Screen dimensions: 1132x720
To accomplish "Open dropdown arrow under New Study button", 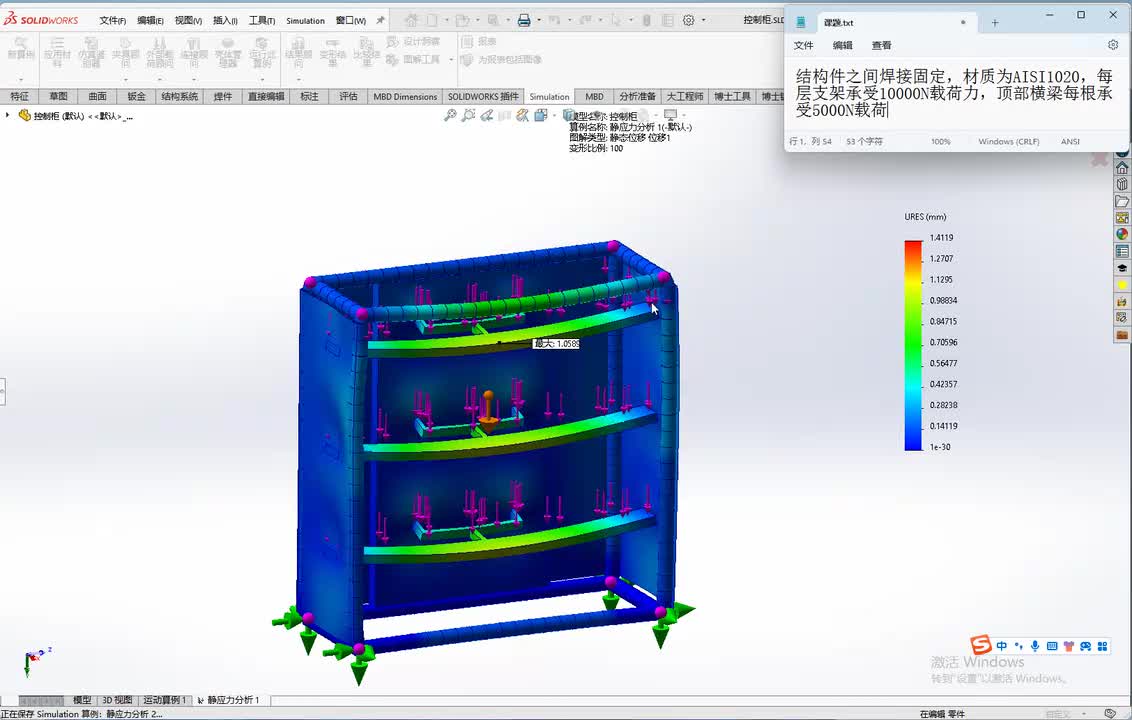I will pos(20,79).
